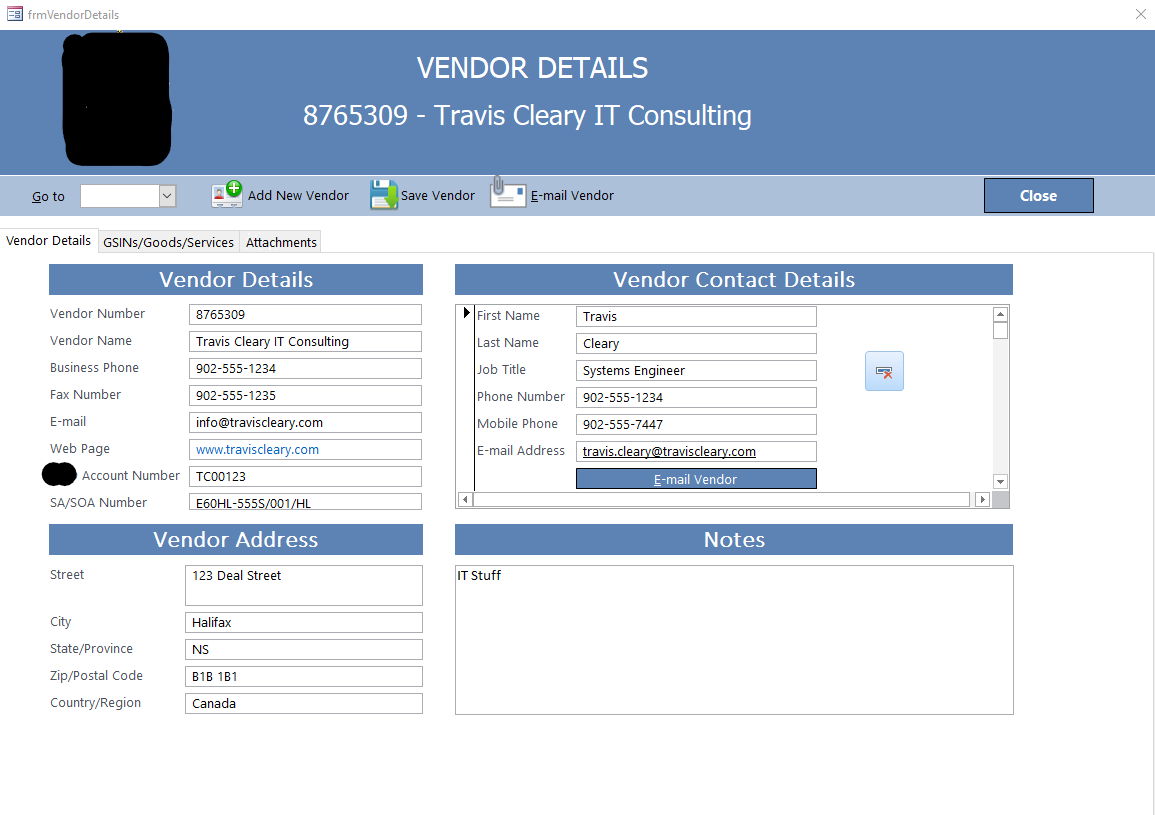Click the travis.cleary@traviscleary.com email link
Image resolution: width=1155 pixels, height=815 pixels.
click(669, 452)
